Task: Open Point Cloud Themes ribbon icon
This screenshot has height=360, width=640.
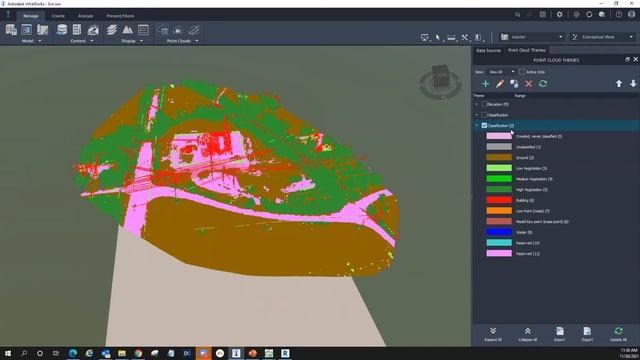Action: (162, 30)
